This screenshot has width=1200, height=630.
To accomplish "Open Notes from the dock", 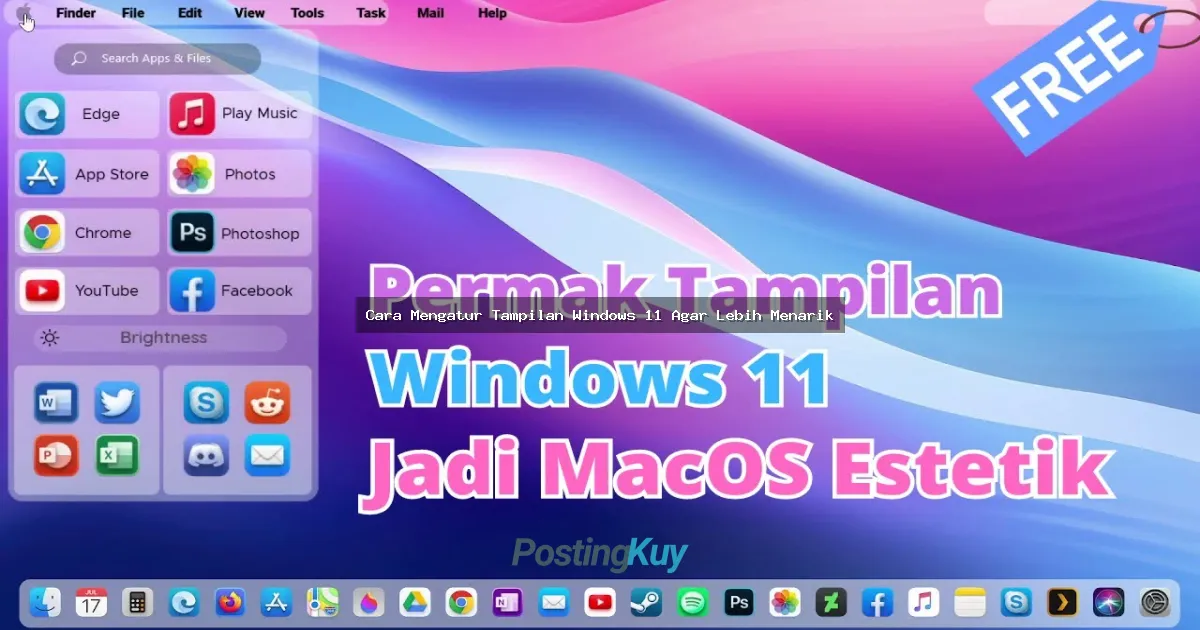I will [970, 602].
